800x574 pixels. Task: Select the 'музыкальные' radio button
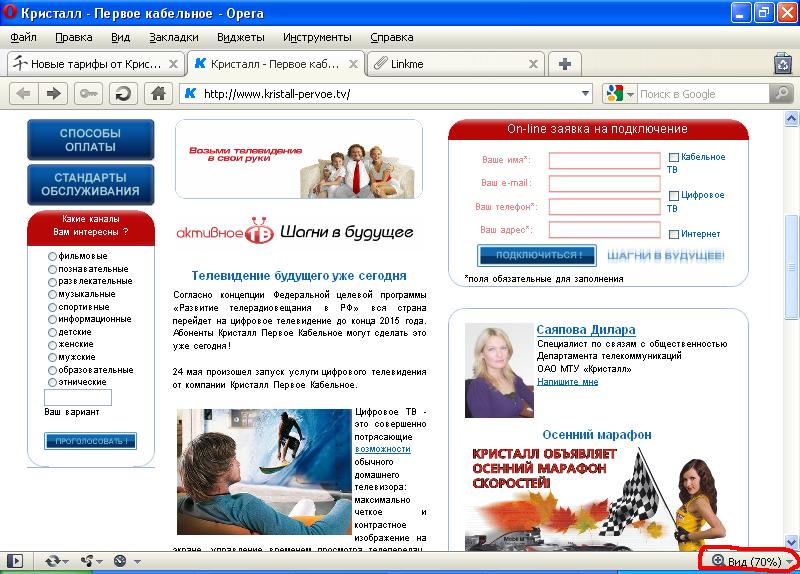(52, 294)
